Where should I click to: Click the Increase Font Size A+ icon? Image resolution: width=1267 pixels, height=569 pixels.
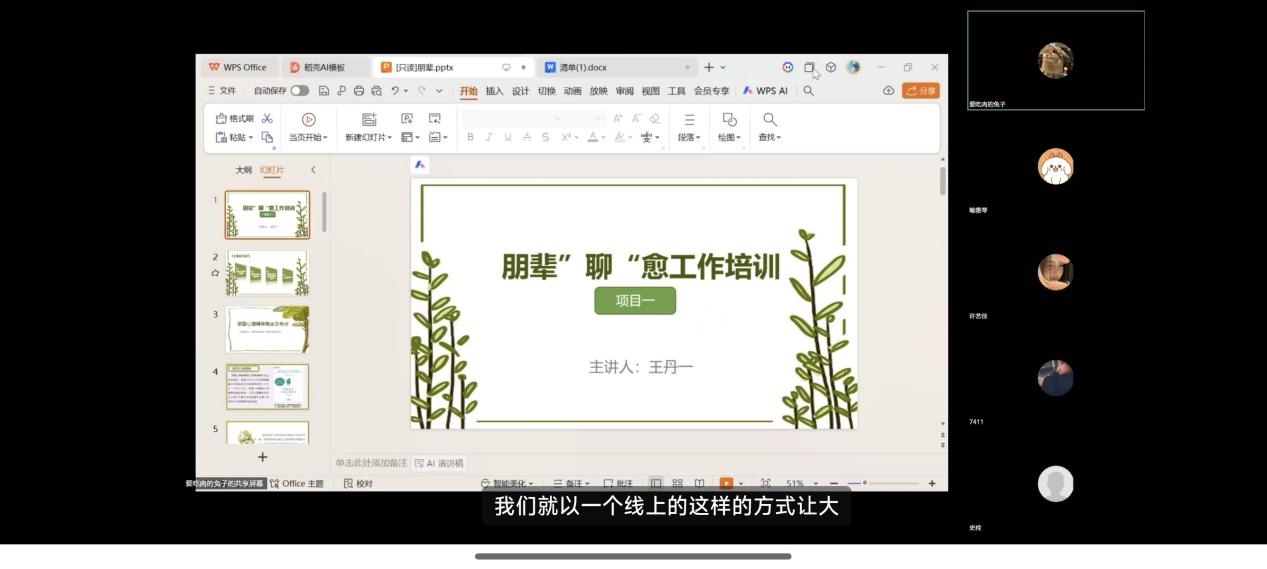[x=618, y=118]
